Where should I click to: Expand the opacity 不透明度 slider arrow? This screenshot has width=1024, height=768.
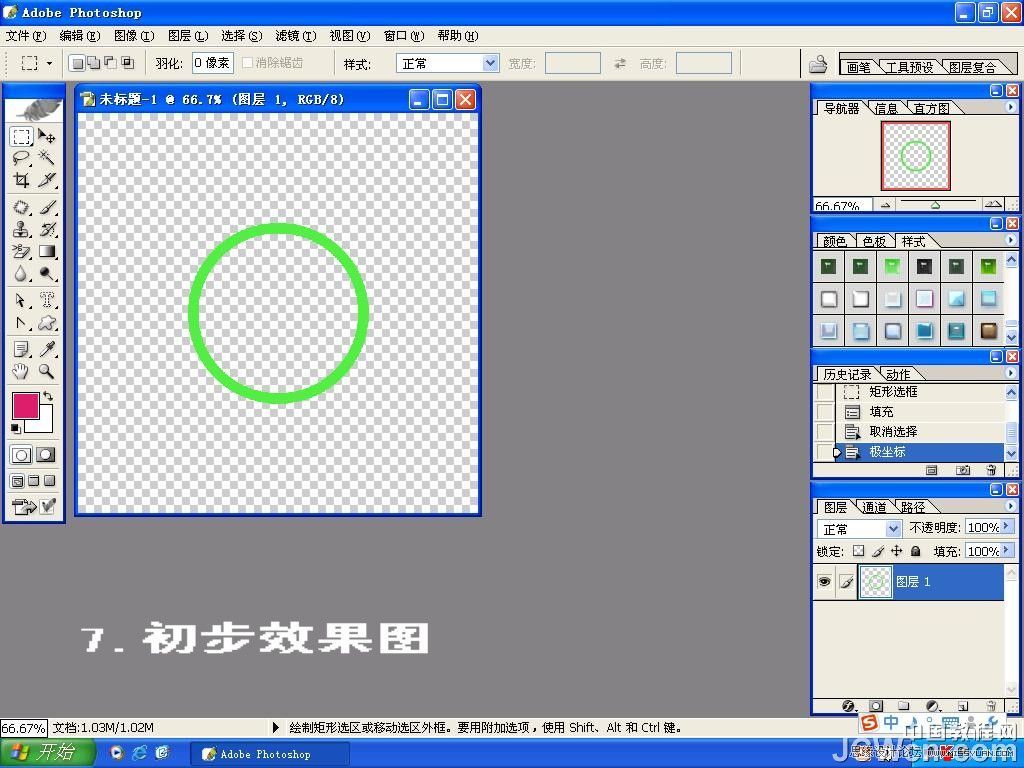(x=1006, y=526)
